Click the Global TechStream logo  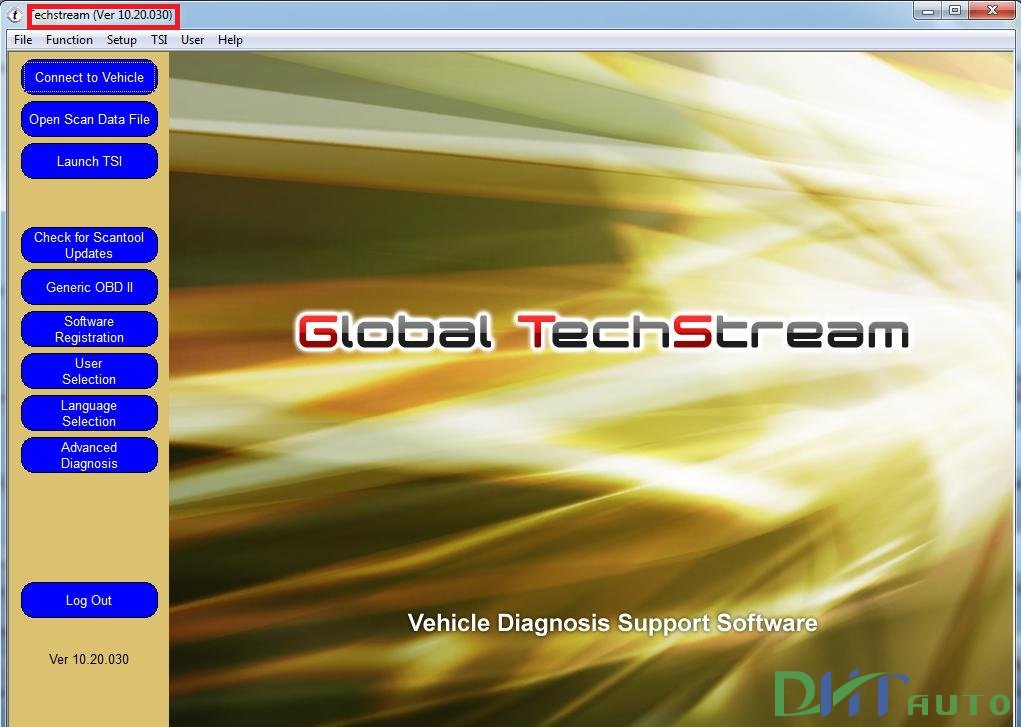(x=602, y=332)
